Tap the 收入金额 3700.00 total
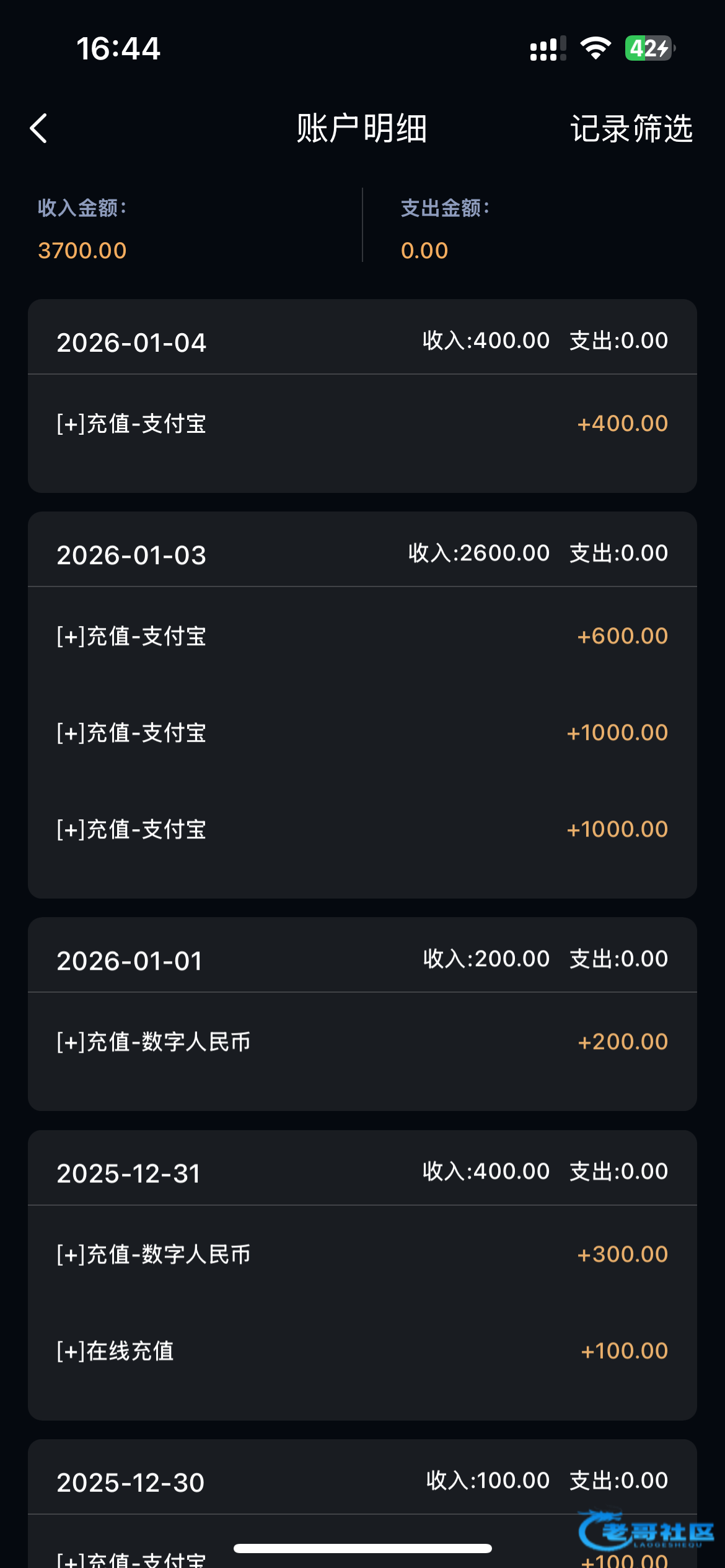The width and height of the screenshot is (725, 1568). pyautogui.click(x=82, y=250)
